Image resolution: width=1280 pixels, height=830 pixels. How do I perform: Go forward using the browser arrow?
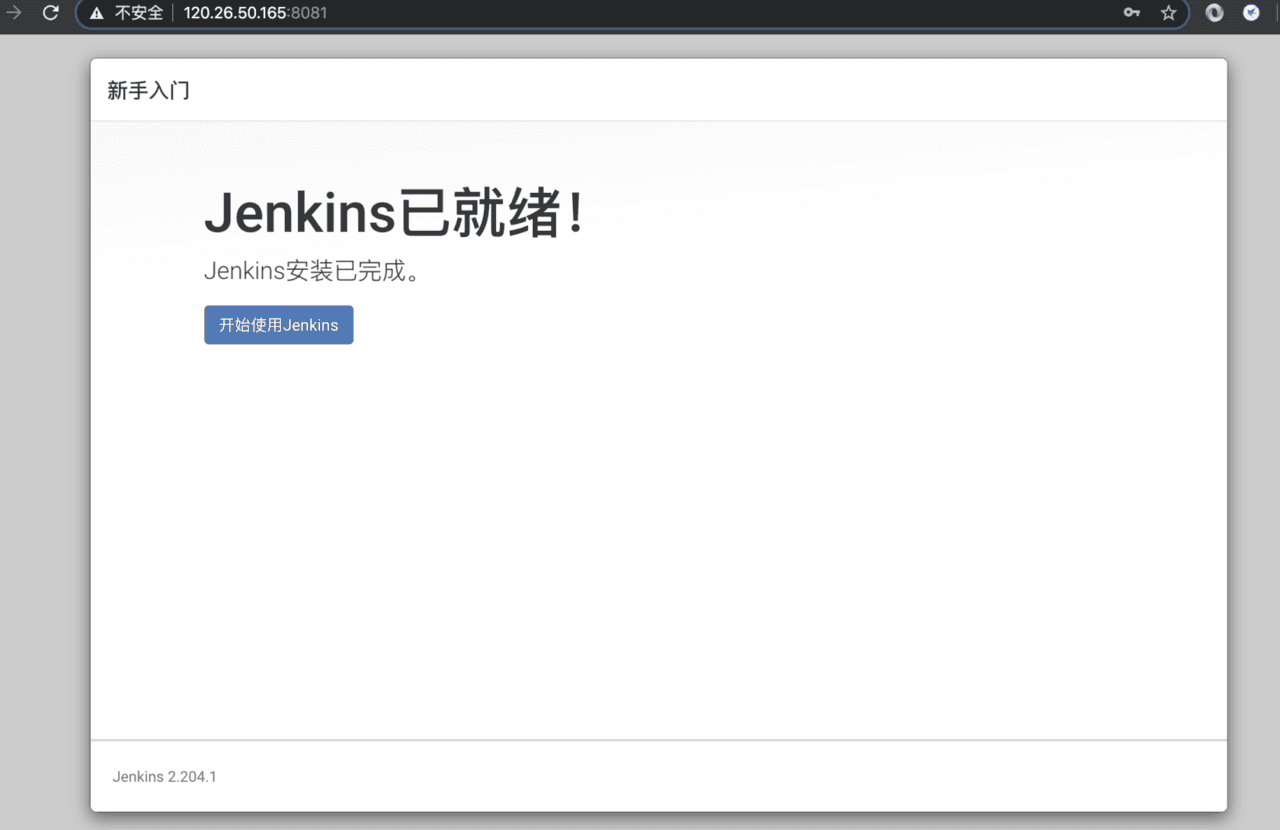14,13
